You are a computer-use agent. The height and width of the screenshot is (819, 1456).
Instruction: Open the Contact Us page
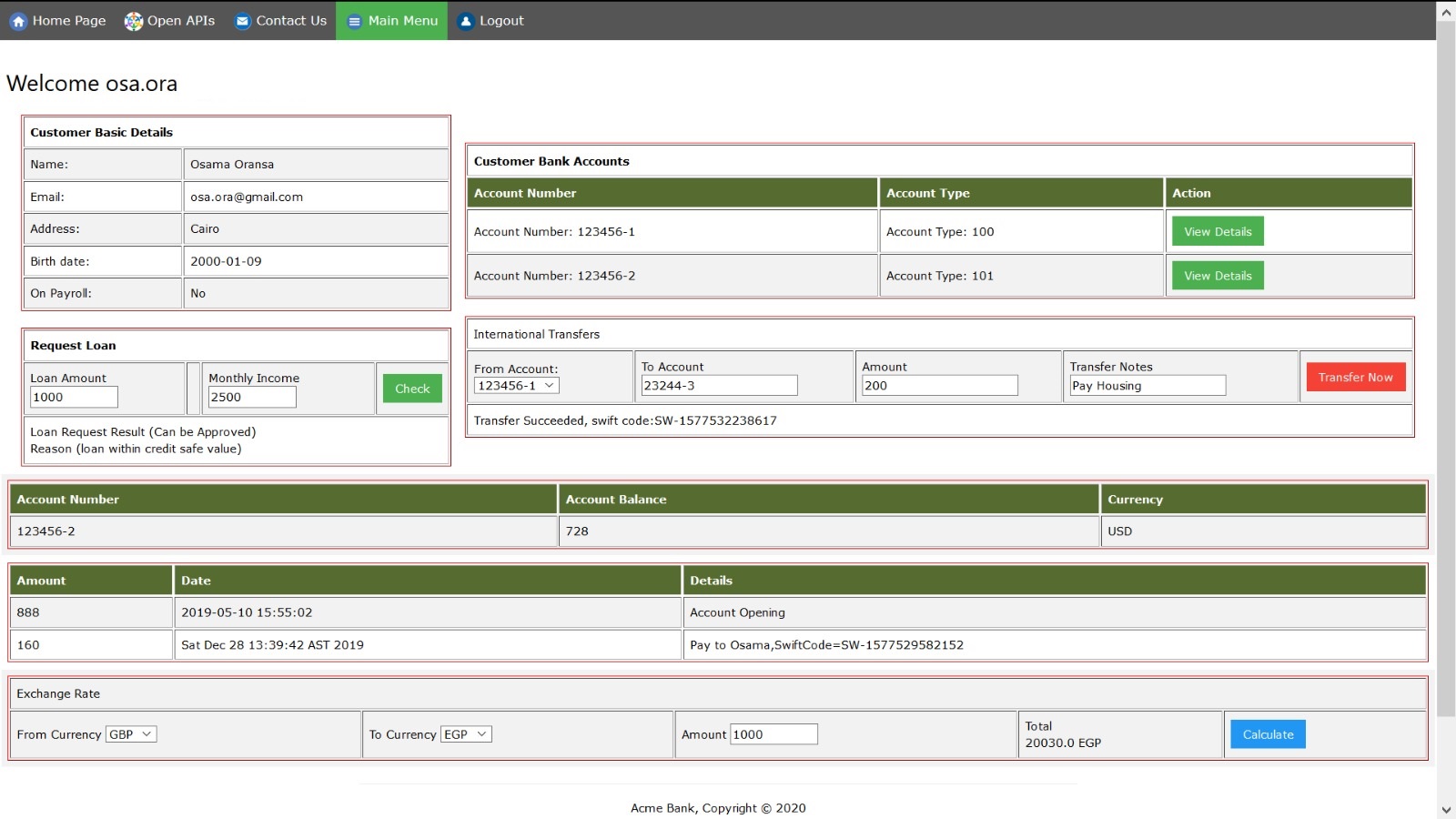coord(290,20)
